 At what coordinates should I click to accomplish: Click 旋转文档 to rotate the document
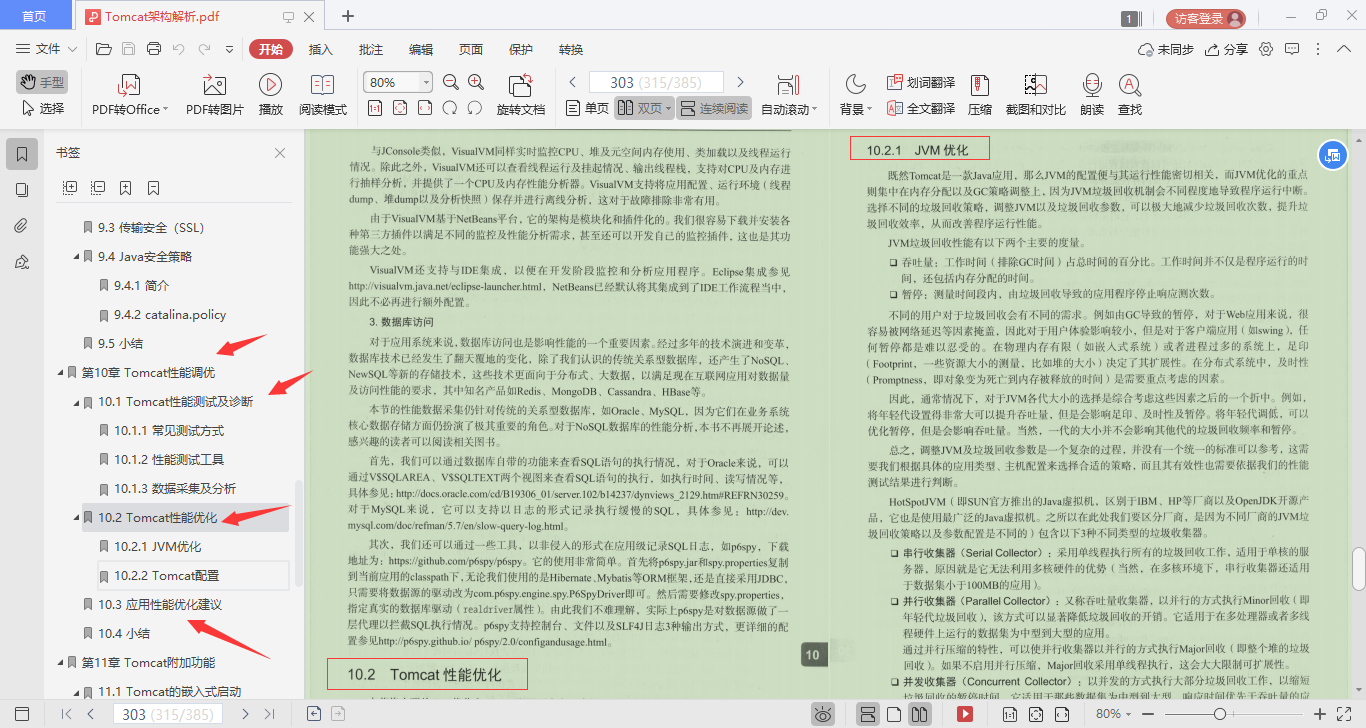pyautogui.click(x=520, y=94)
